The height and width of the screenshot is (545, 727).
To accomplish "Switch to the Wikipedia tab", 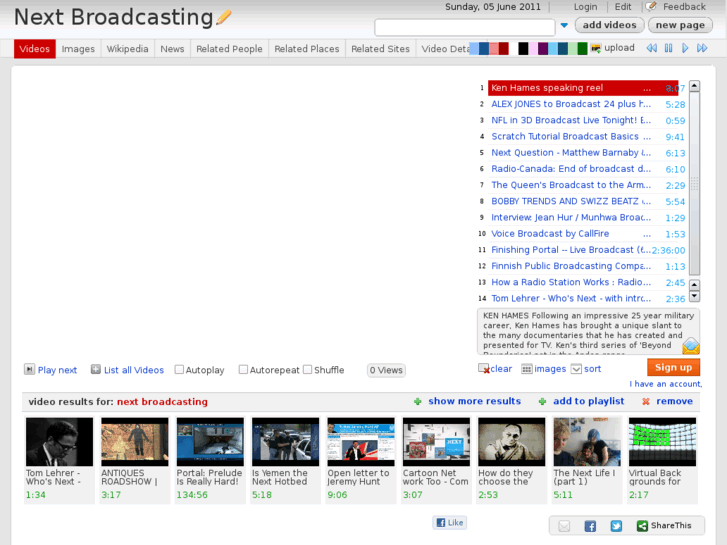I will coord(127,49).
